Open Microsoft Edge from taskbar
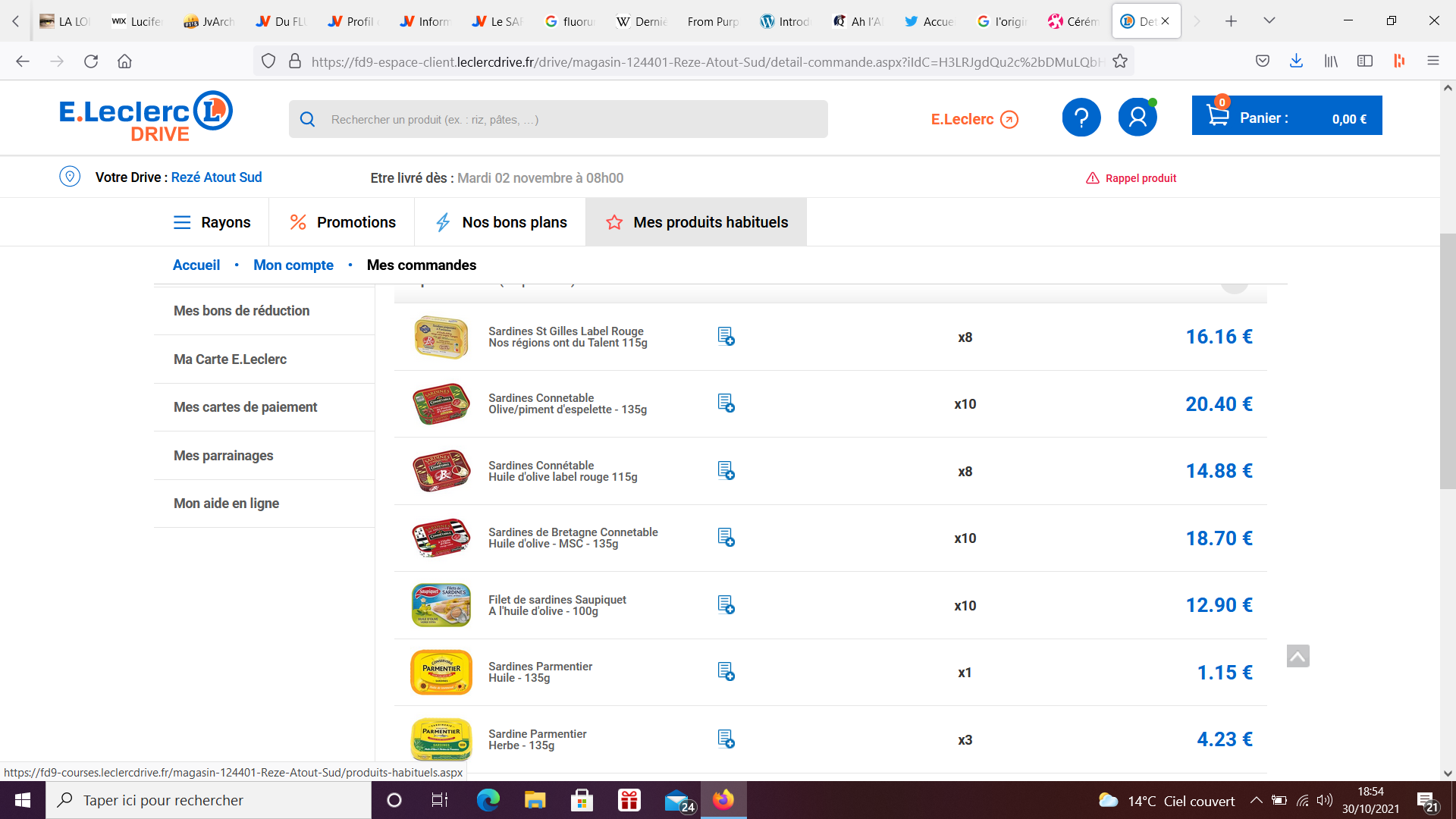 (x=488, y=800)
